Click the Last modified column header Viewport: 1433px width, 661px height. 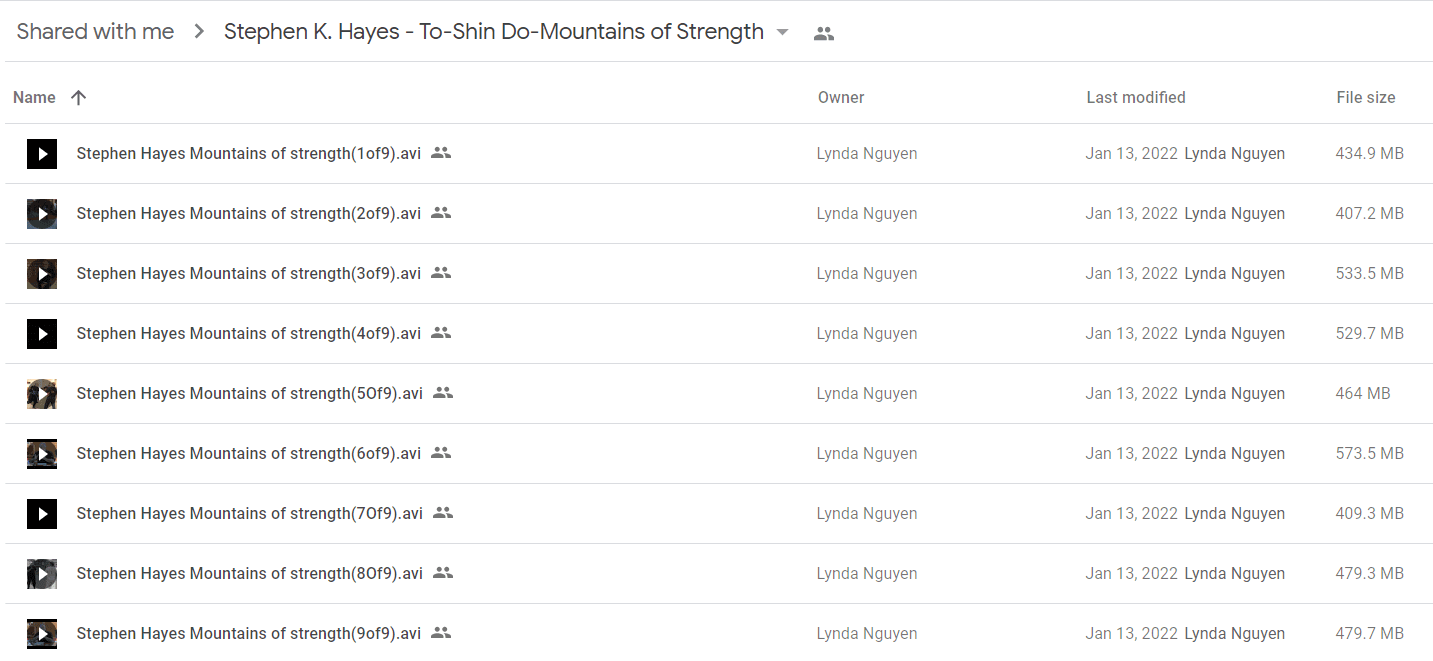pyautogui.click(x=1136, y=97)
